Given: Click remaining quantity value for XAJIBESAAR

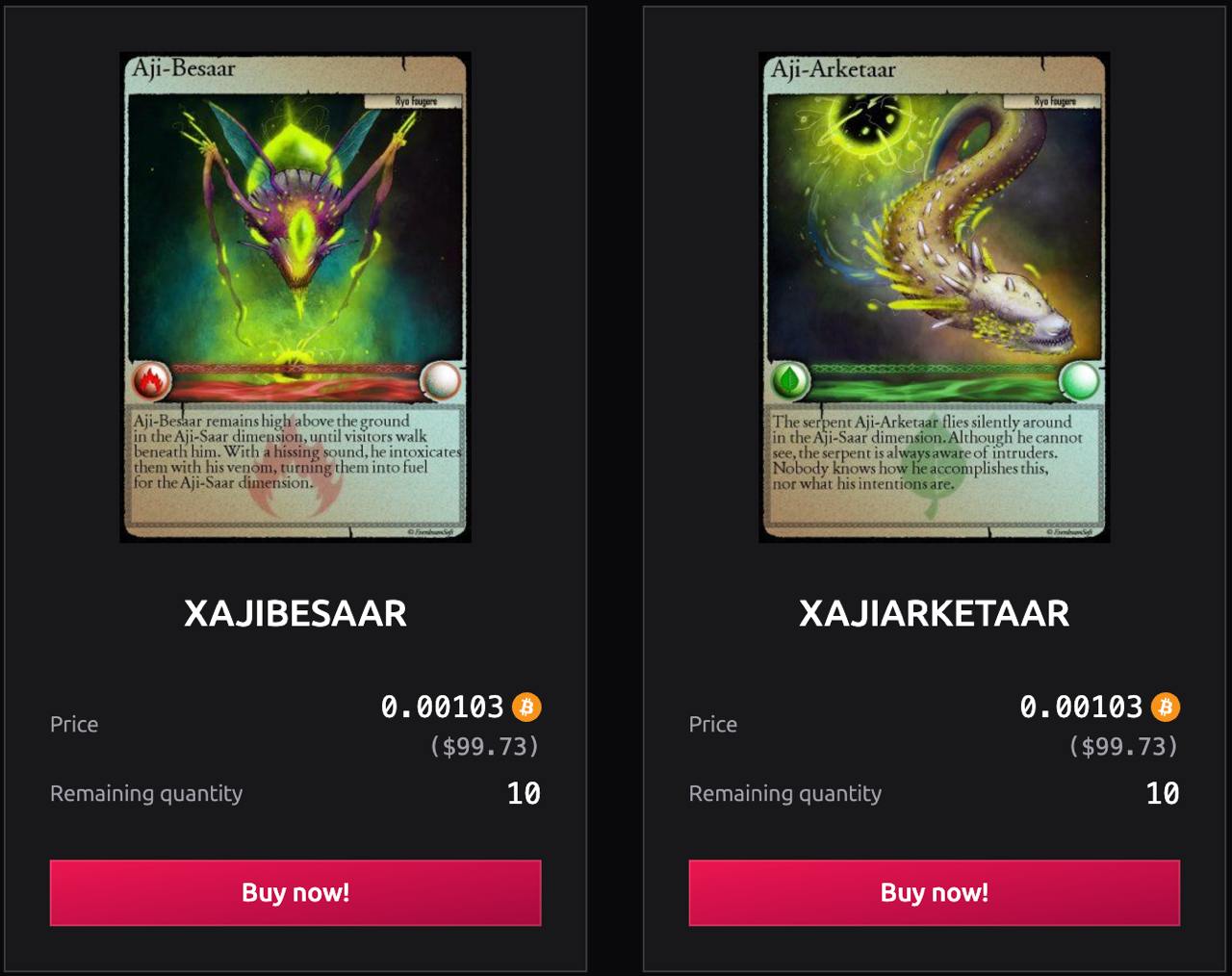Looking at the screenshot, I should click(x=524, y=793).
